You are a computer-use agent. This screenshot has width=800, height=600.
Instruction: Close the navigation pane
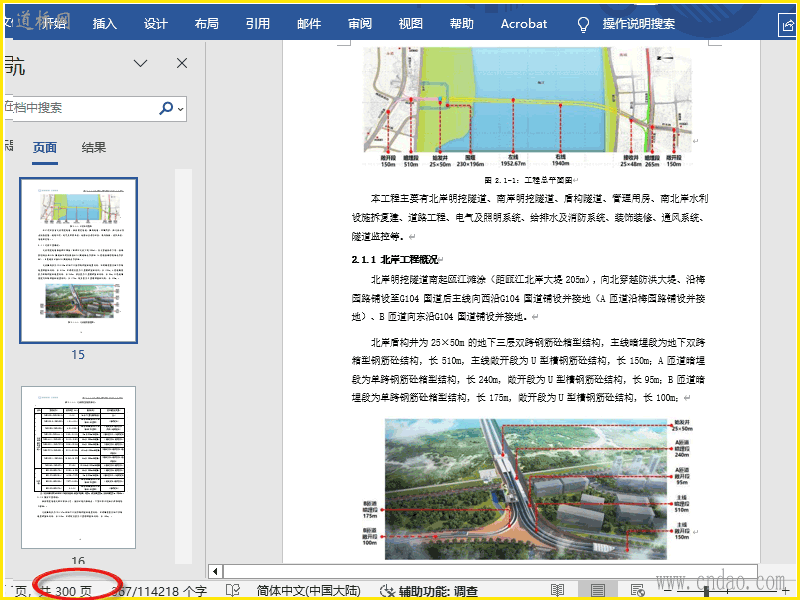point(181,64)
